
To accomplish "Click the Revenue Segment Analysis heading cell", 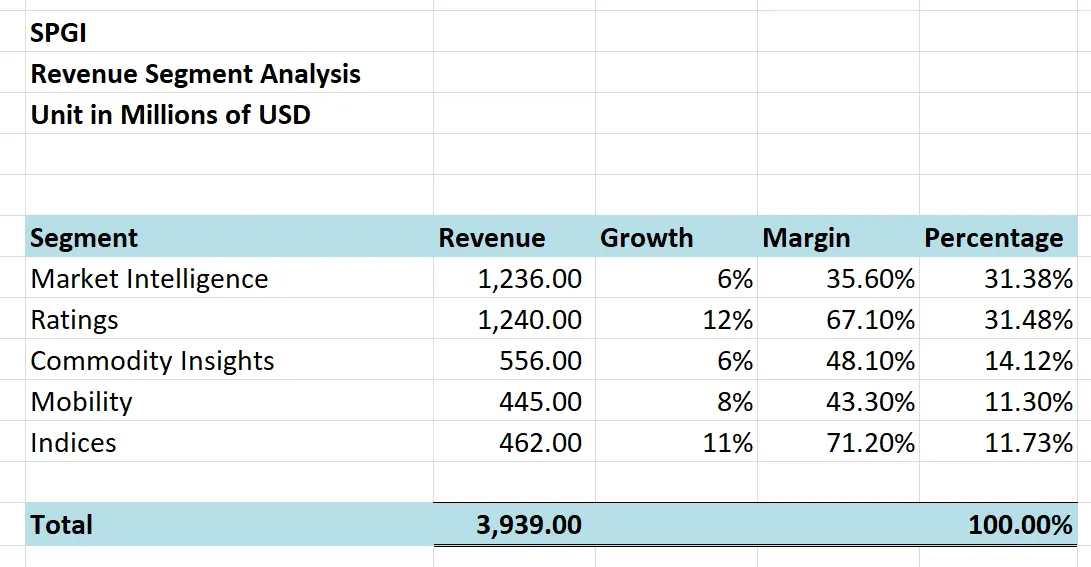I will [x=195, y=74].
